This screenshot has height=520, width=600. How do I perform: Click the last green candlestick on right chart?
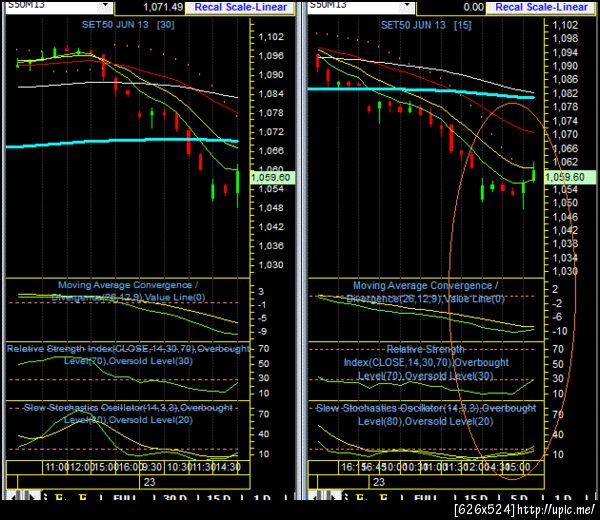(x=534, y=173)
